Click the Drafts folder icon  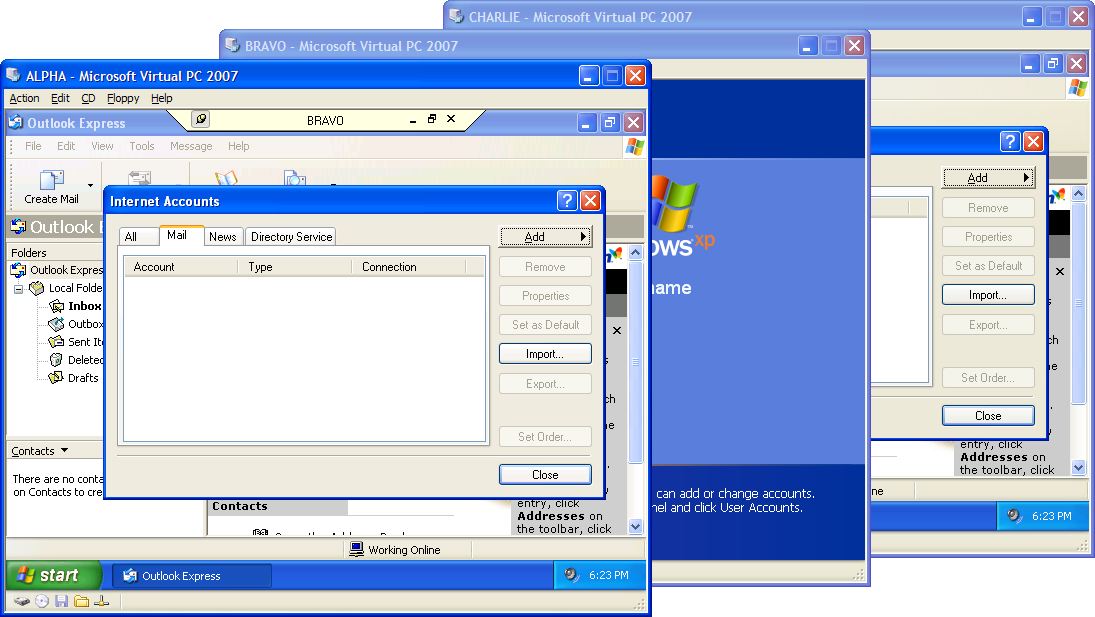[57, 378]
